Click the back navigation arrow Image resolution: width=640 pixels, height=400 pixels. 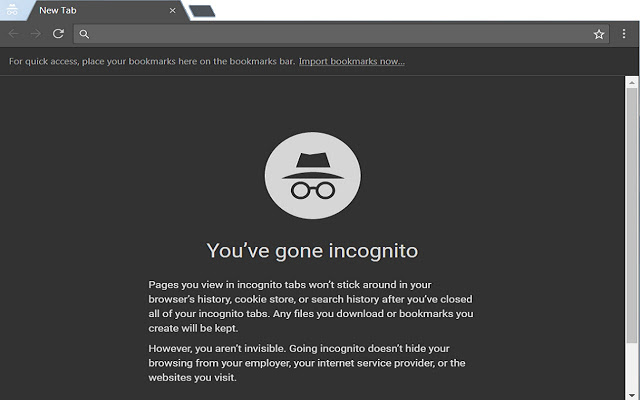[14, 34]
